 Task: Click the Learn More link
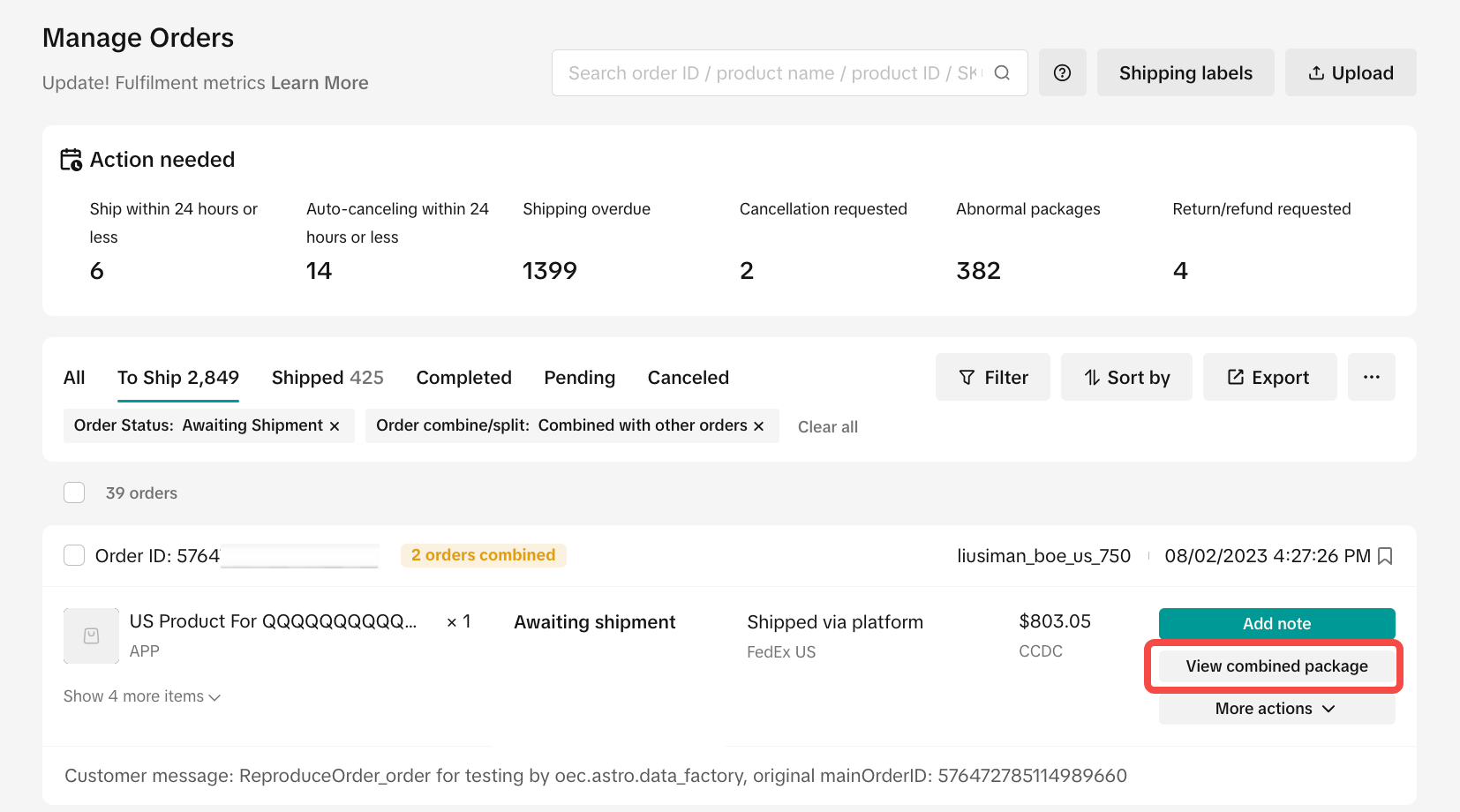[320, 83]
